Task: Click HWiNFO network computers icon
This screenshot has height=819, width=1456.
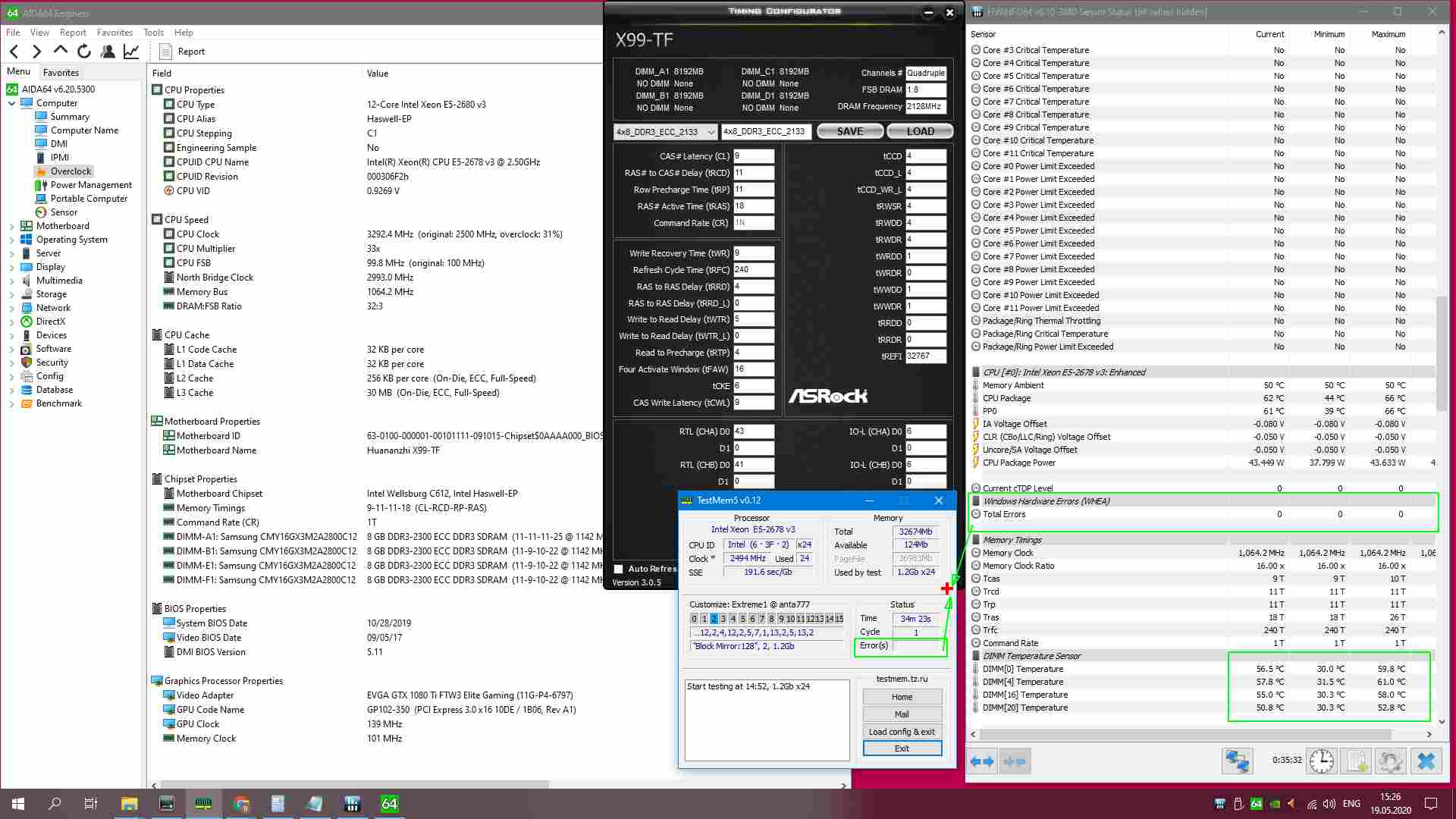Action: (1237, 761)
